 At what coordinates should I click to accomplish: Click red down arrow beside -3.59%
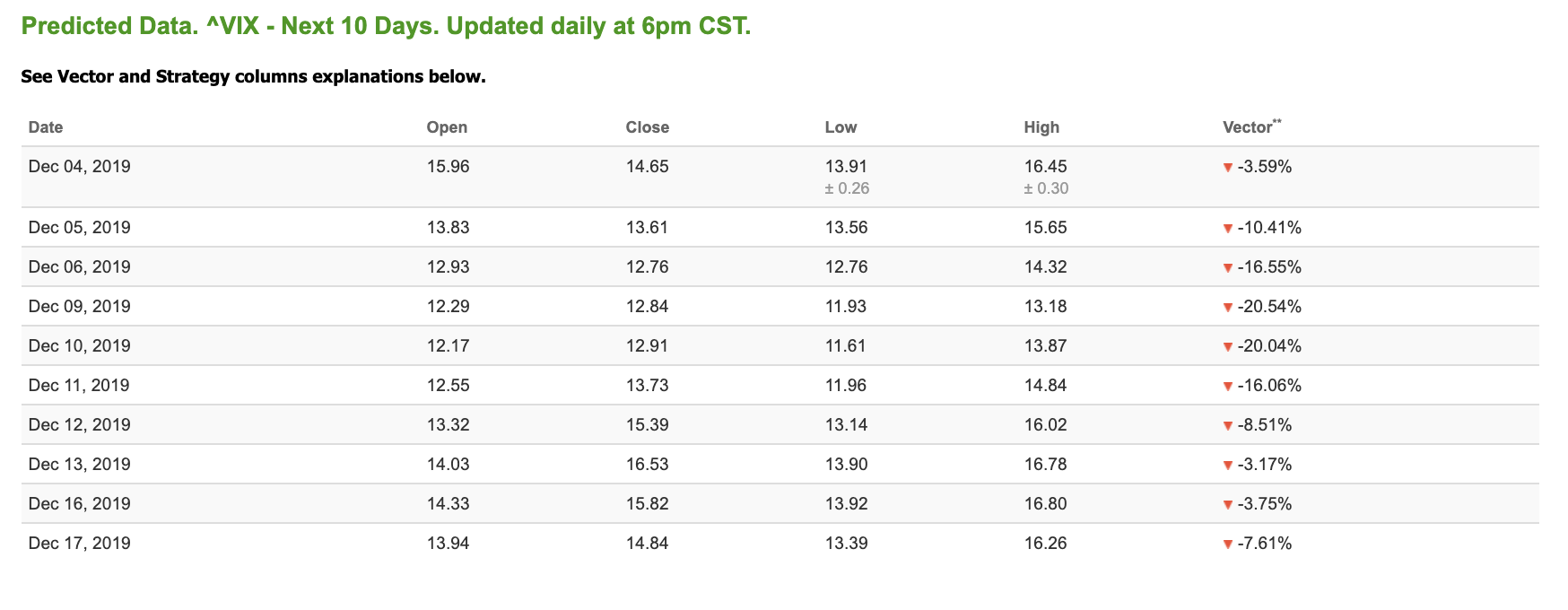[x=1228, y=168]
